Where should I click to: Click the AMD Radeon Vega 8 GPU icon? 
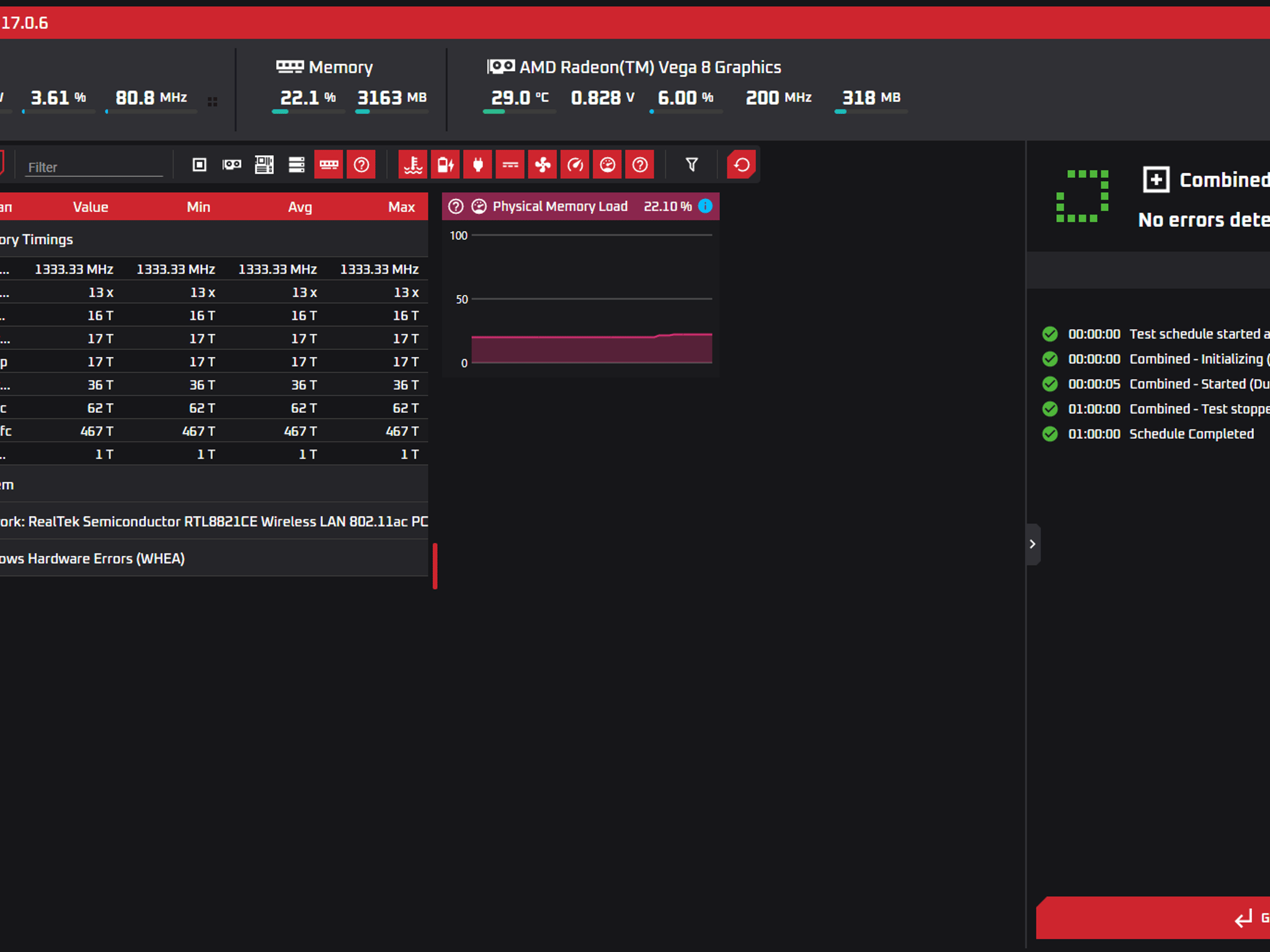pos(501,66)
